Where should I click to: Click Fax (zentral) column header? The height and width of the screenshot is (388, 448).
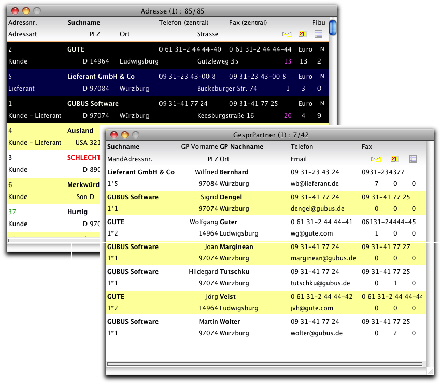(x=248, y=23)
